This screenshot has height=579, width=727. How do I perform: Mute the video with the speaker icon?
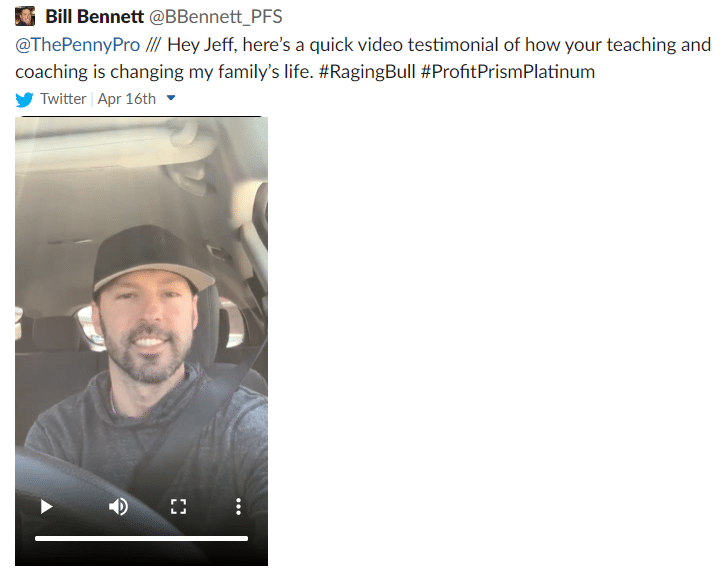click(118, 507)
